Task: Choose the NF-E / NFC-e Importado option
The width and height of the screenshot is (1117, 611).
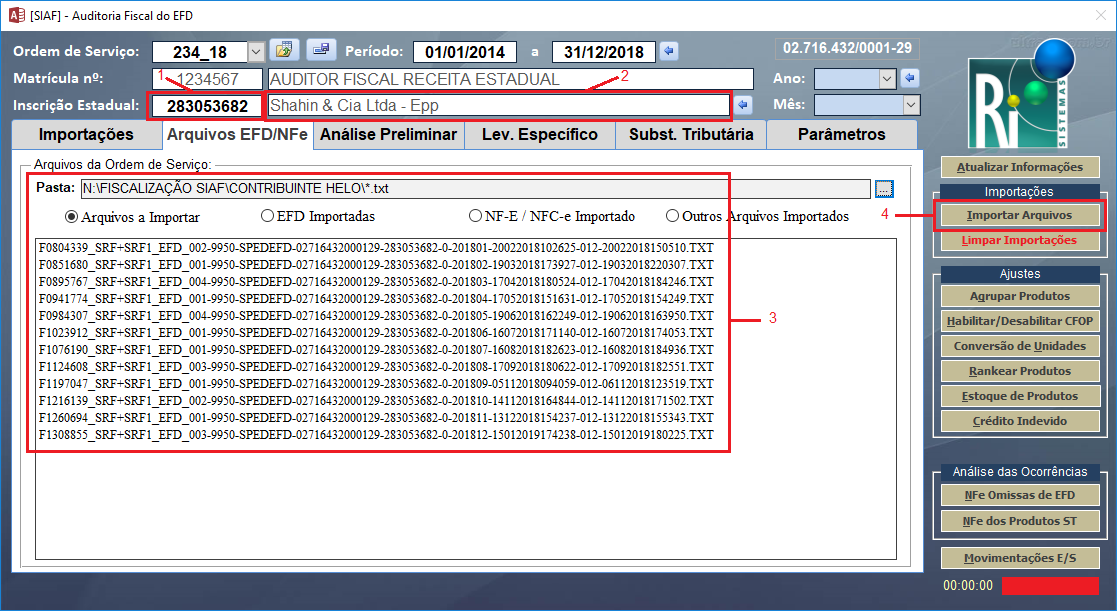Action: click(x=476, y=216)
